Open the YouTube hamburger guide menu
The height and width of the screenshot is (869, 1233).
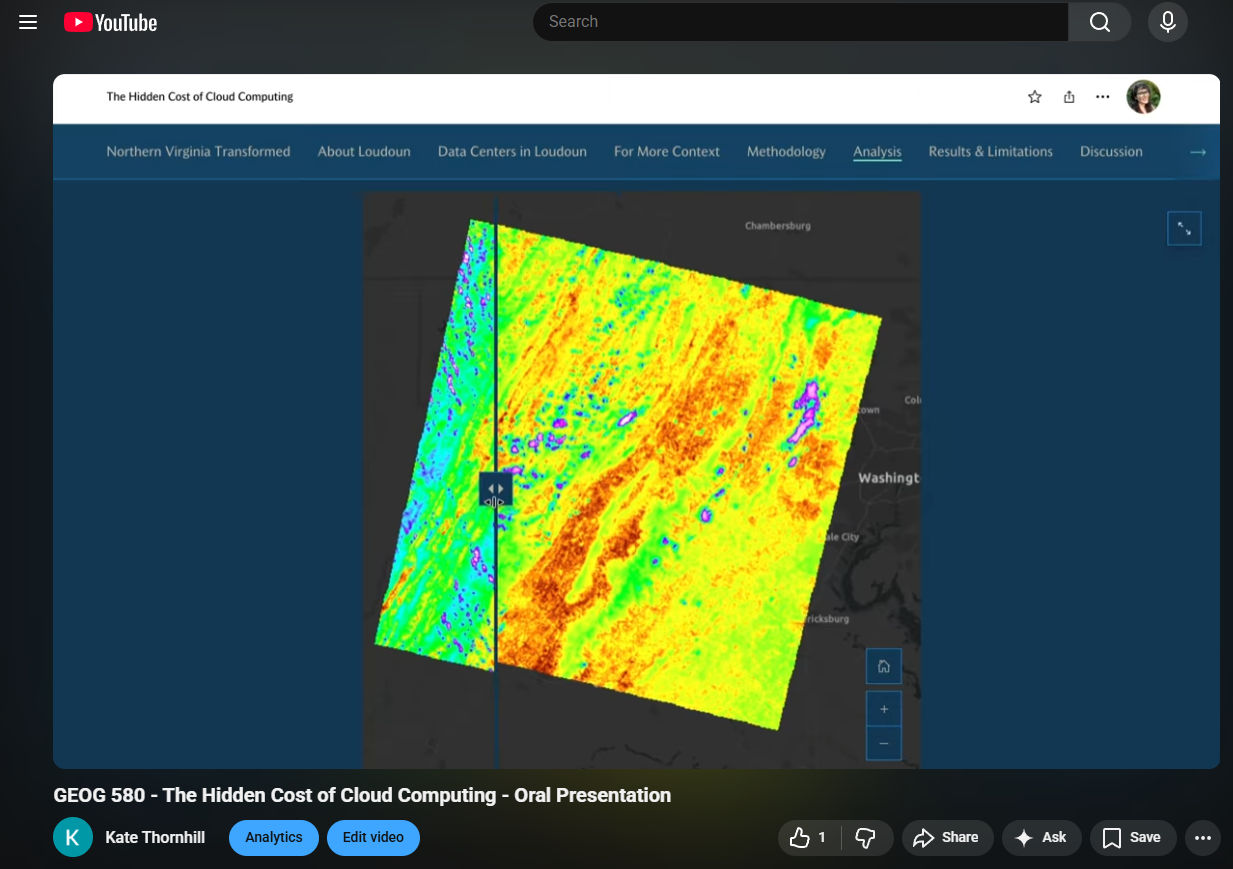point(28,22)
